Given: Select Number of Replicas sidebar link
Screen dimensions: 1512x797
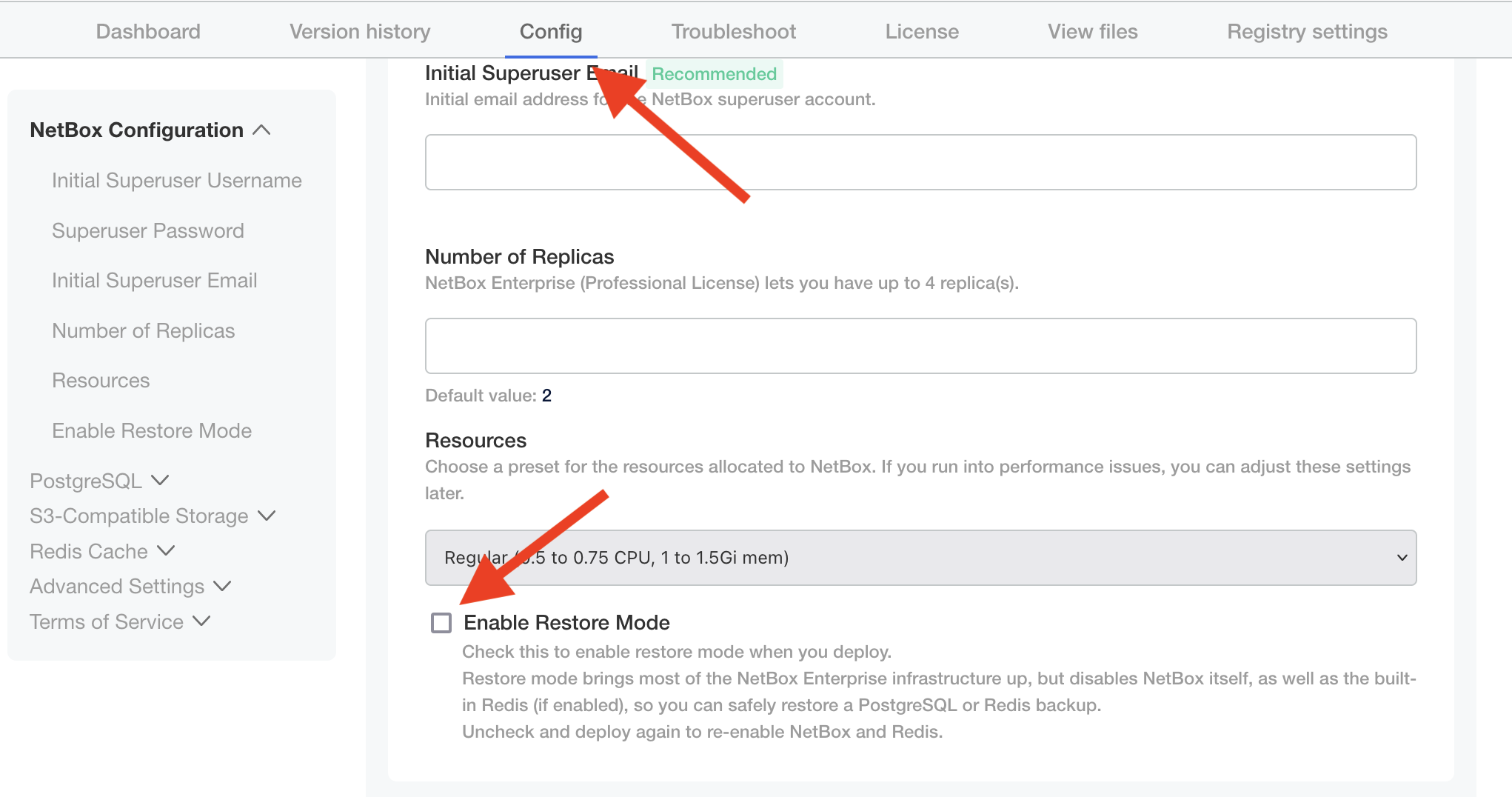Looking at the screenshot, I should pos(144,331).
